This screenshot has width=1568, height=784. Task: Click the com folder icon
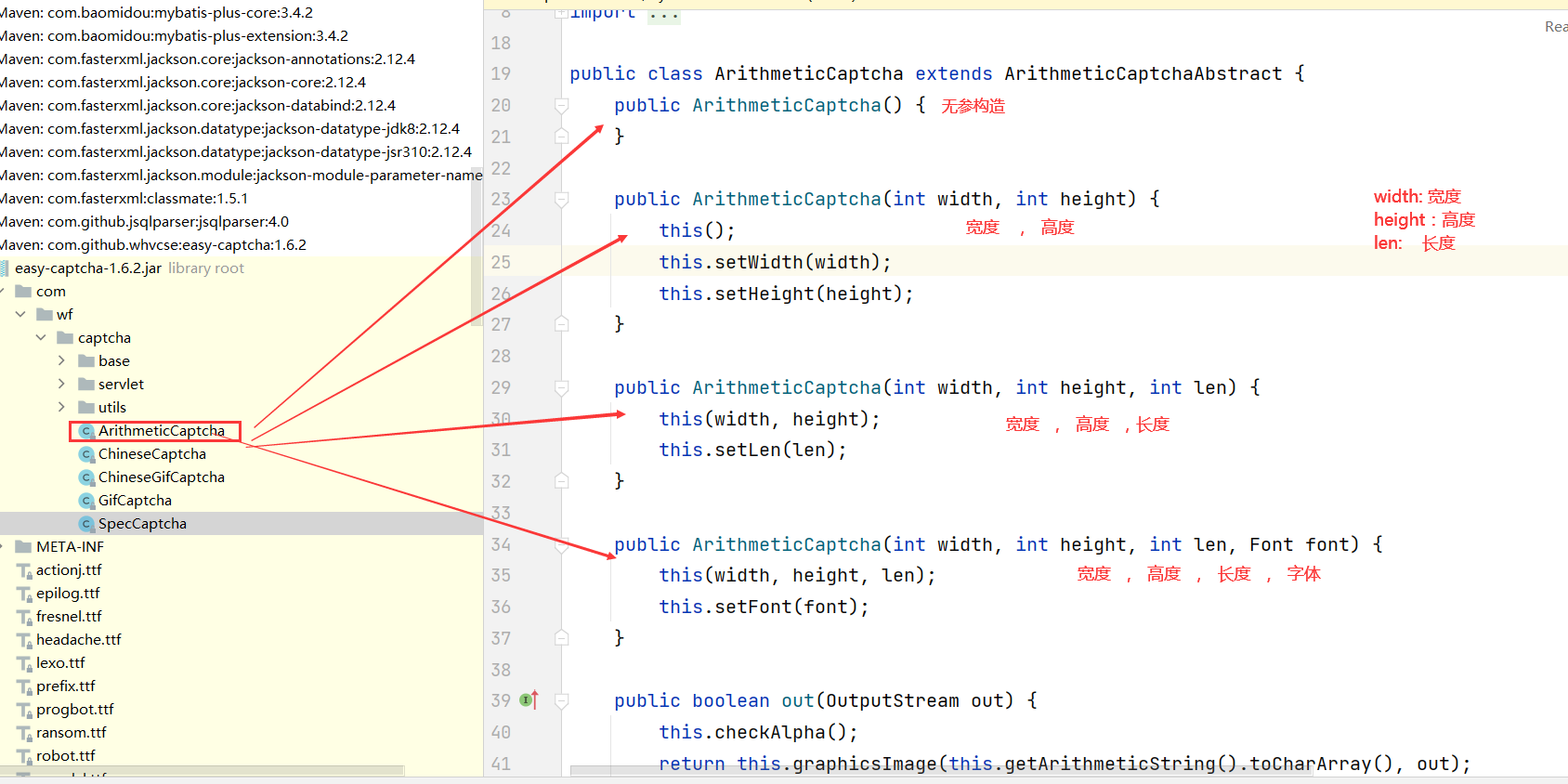(23, 292)
